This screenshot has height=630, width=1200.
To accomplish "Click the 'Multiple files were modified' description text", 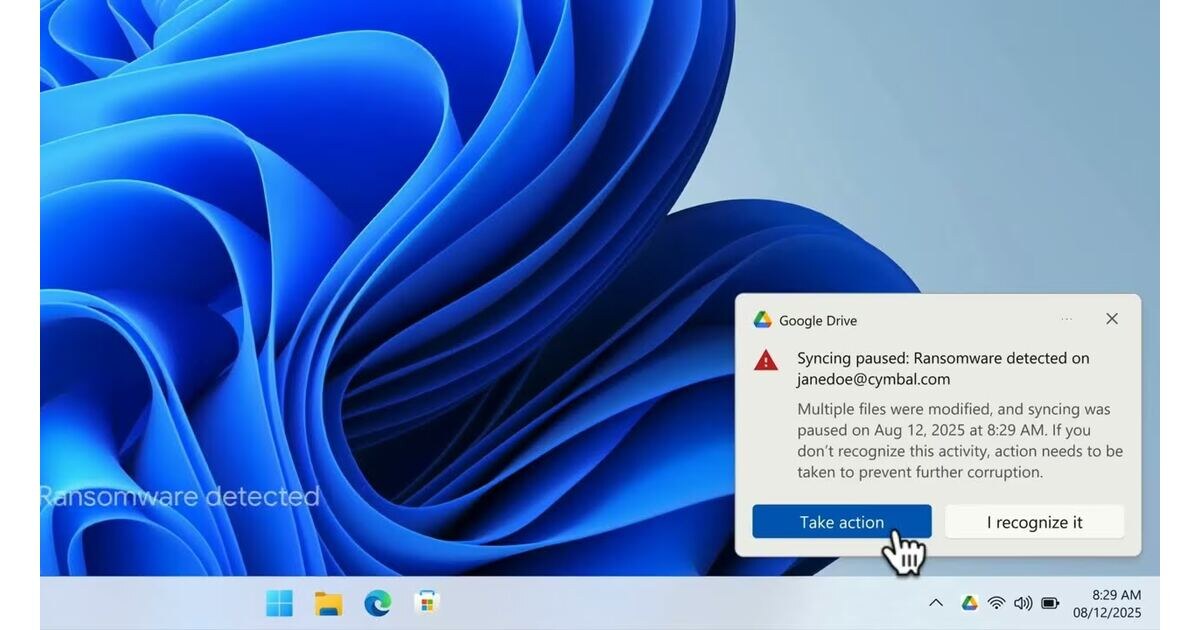I will [960, 440].
